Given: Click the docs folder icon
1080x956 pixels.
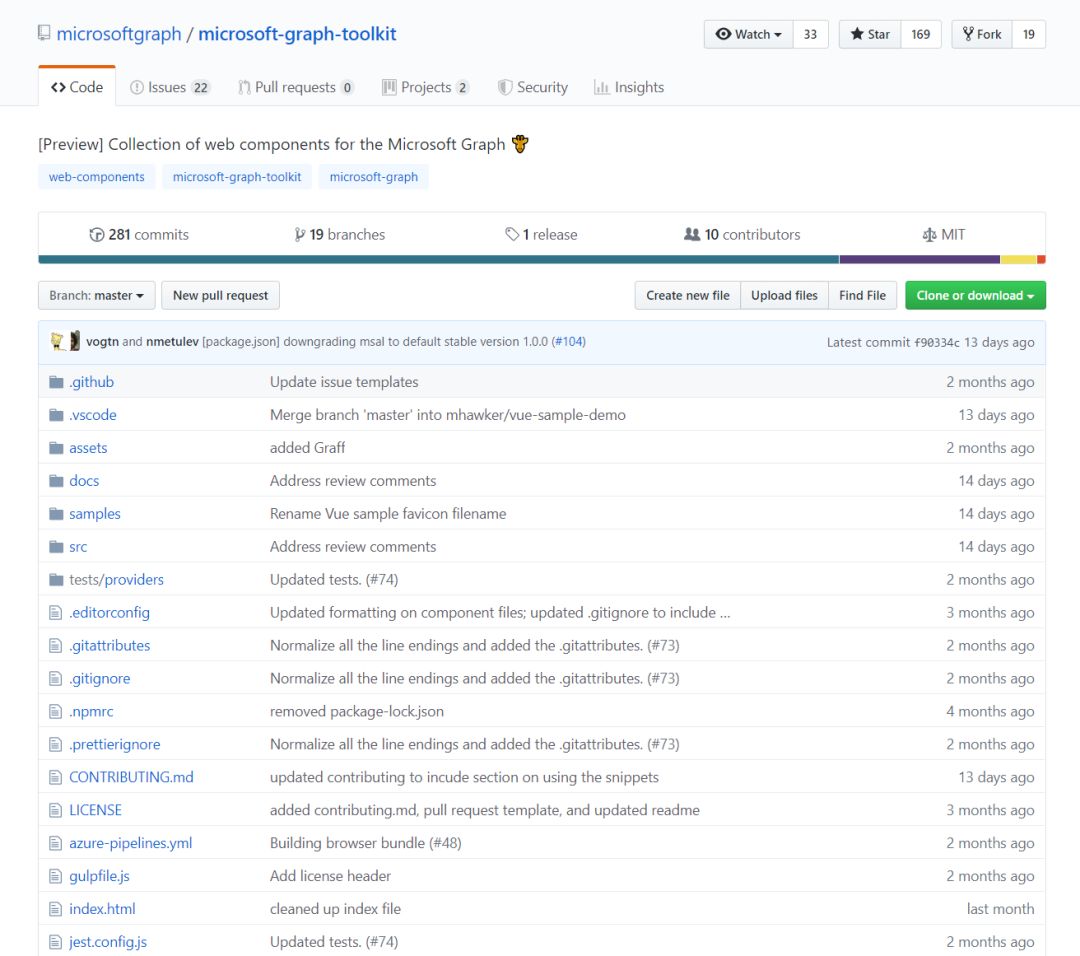Looking at the screenshot, I should pyautogui.click(x=56, y=481).
